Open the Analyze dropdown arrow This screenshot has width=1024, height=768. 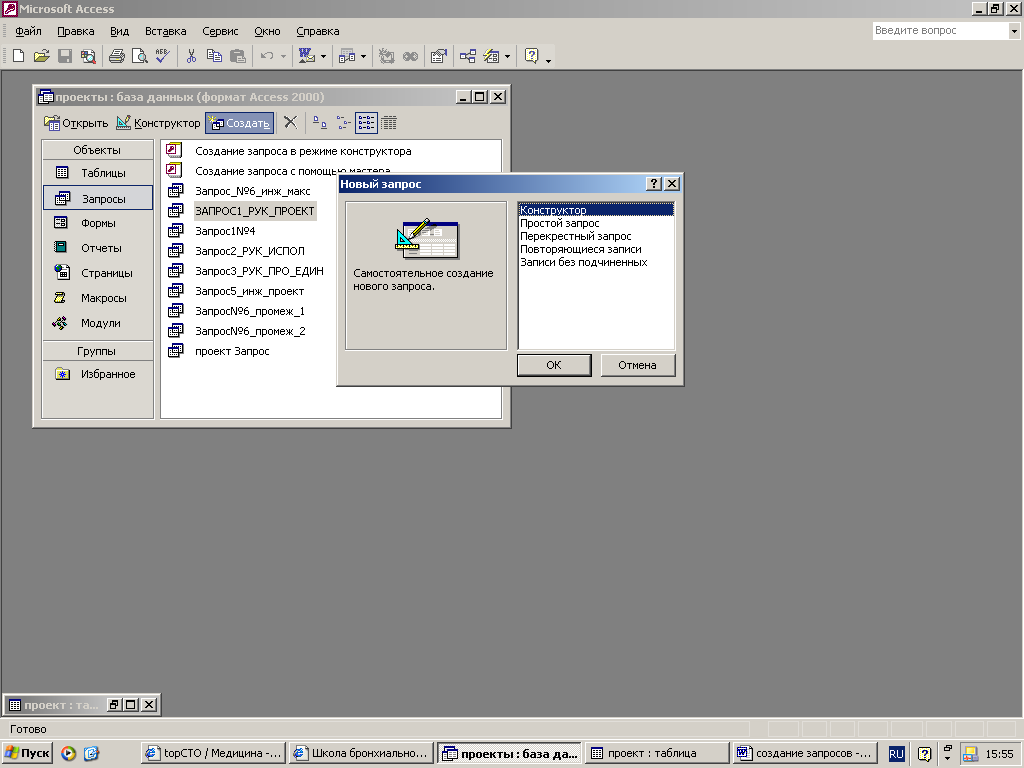click(x=364, y=57)
